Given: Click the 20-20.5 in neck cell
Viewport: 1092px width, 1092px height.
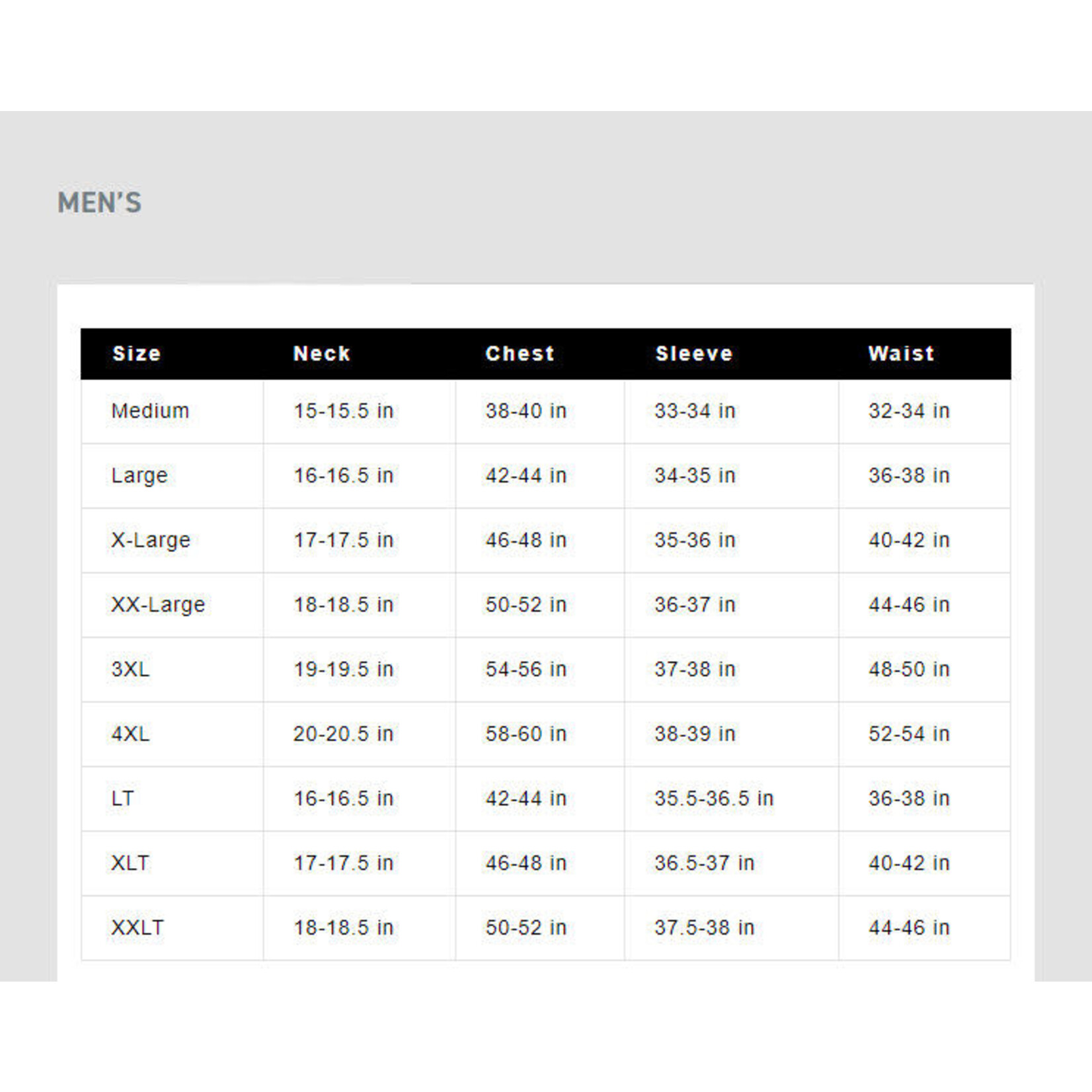Looking at the screenshot, I should tap(343, 734).
